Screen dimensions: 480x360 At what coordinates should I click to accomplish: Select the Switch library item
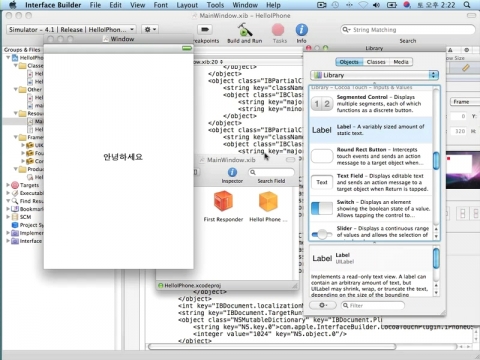point(371,209)
